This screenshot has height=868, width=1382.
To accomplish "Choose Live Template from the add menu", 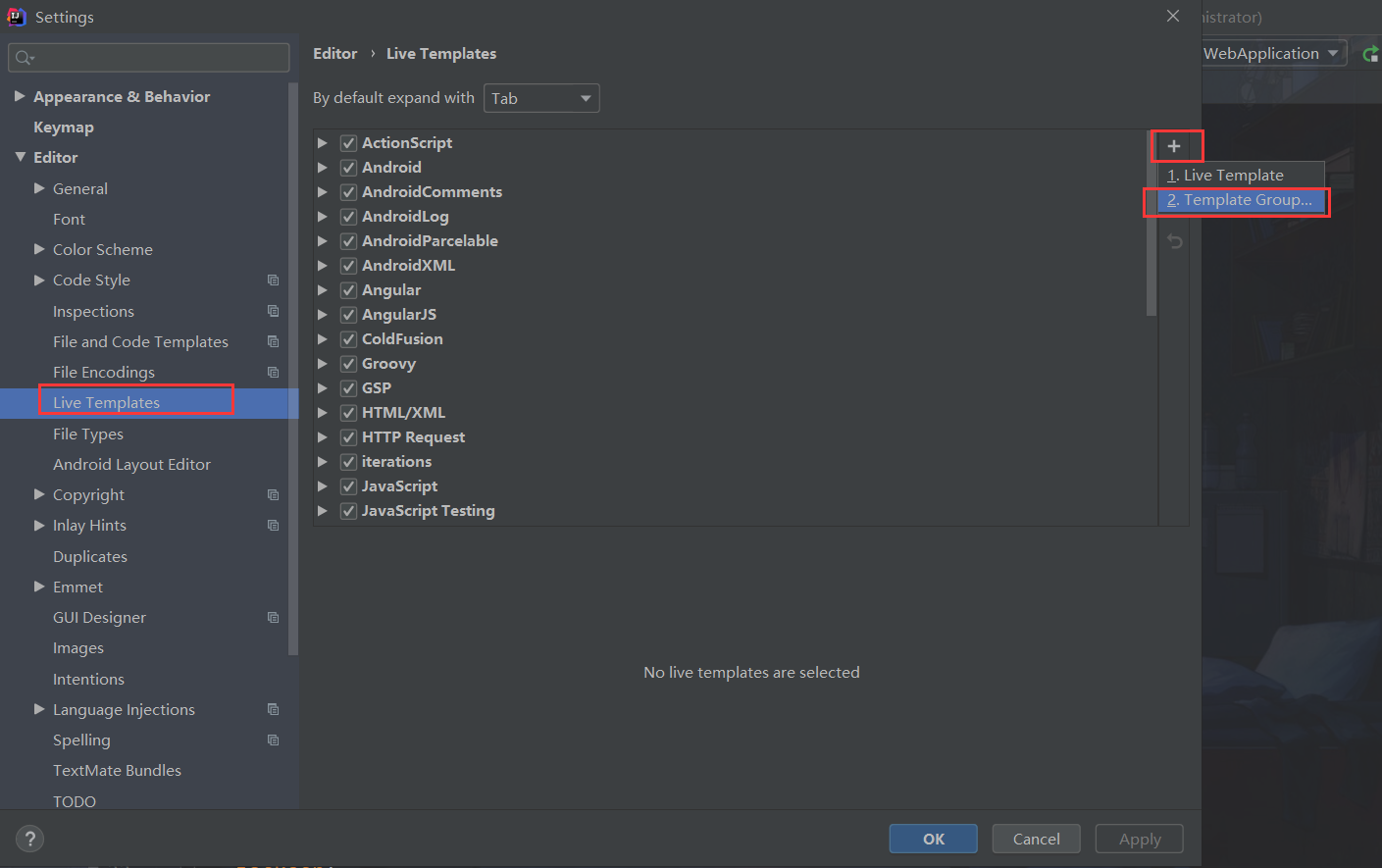I will (x=1241, y=175).
